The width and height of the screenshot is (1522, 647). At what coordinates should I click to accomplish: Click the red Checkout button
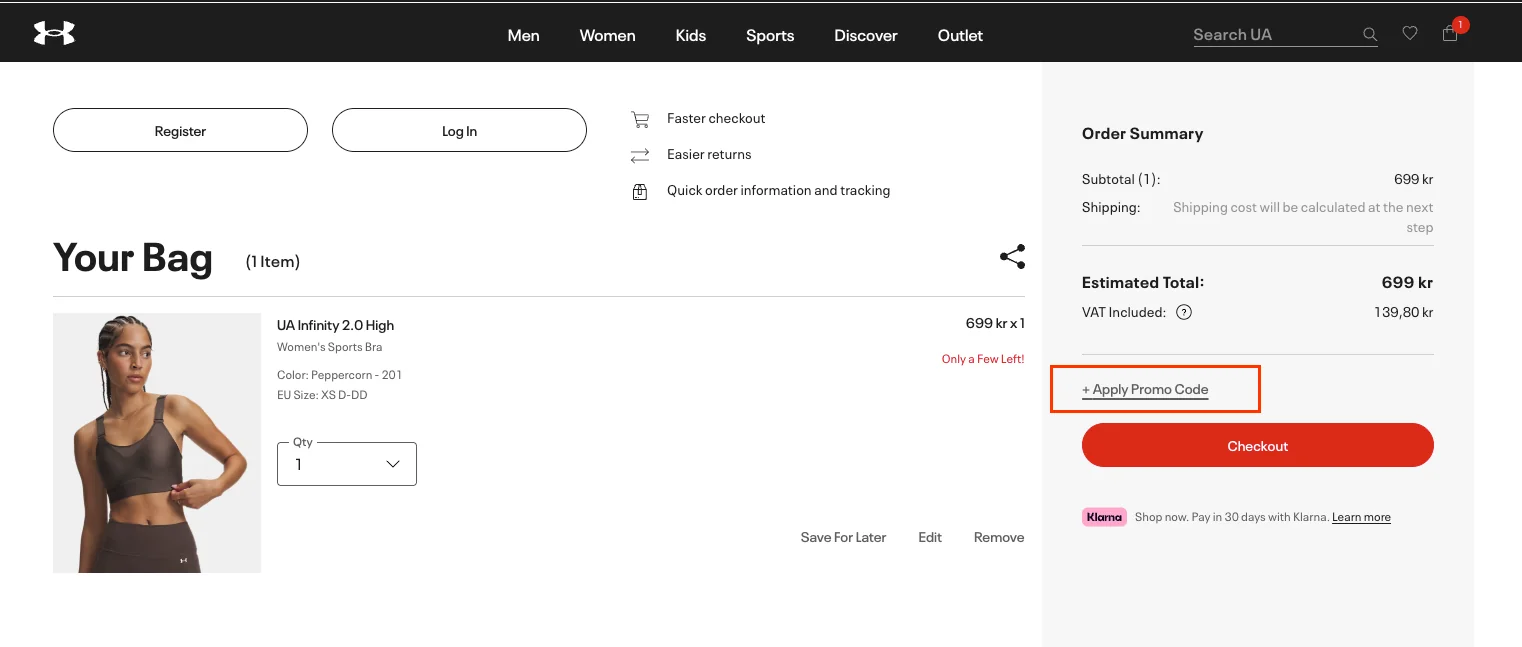pos(1258,445)
